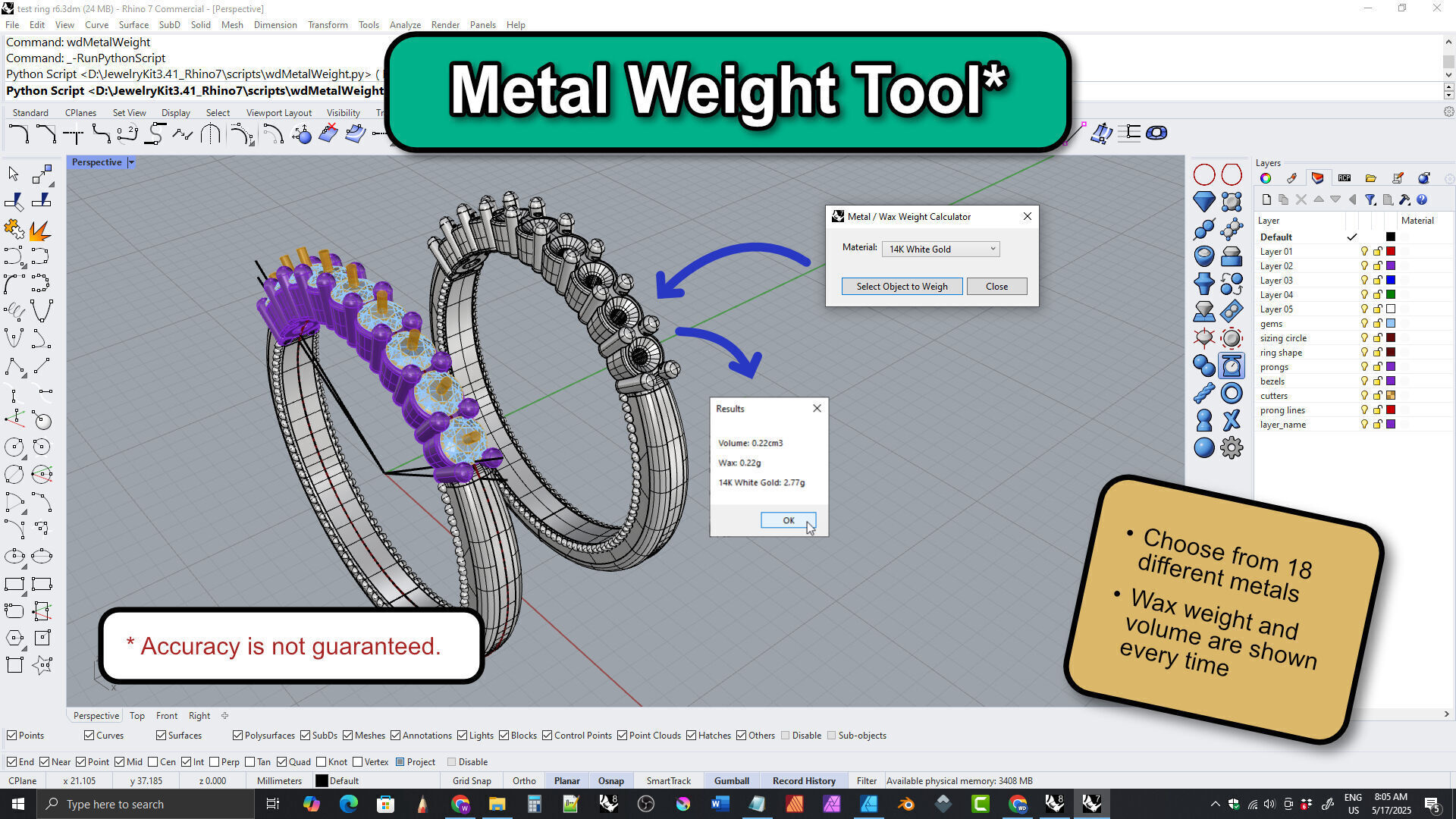Click the chamfer curves toolbar icon
The image size is (1456, 819).
point(45,135)
